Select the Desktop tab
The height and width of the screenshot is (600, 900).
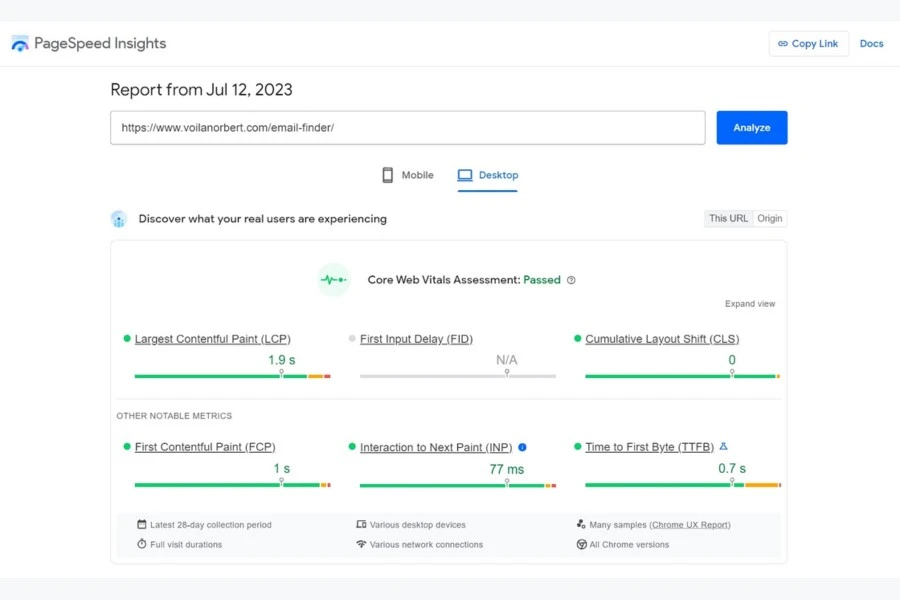(x=488, y=174)
